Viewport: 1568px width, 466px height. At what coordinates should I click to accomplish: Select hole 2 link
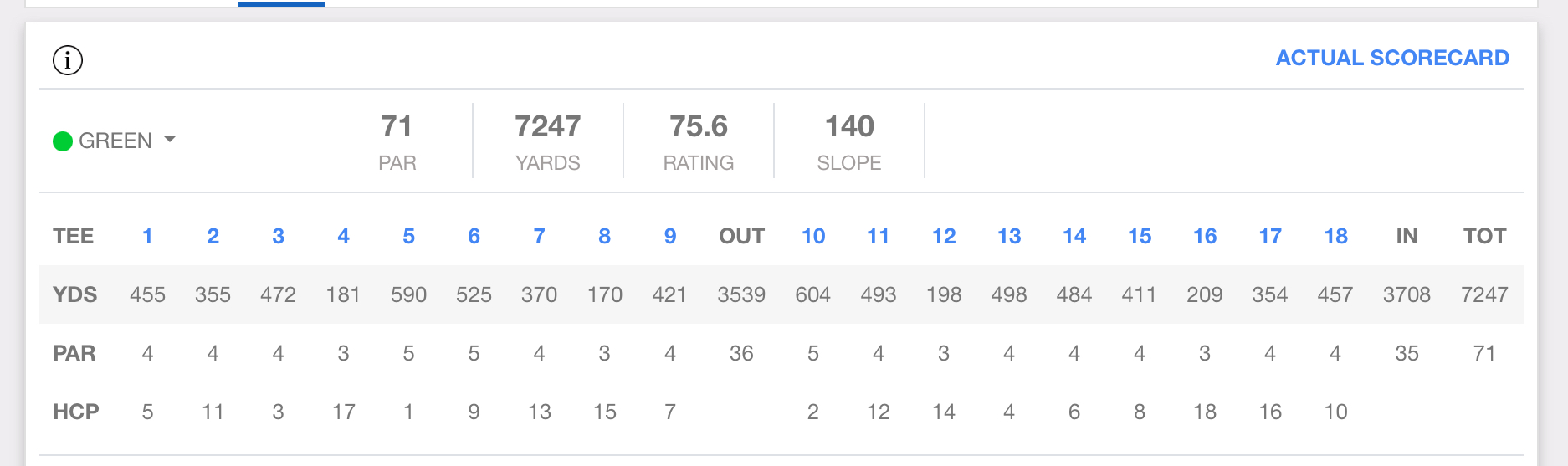point(213,237)
